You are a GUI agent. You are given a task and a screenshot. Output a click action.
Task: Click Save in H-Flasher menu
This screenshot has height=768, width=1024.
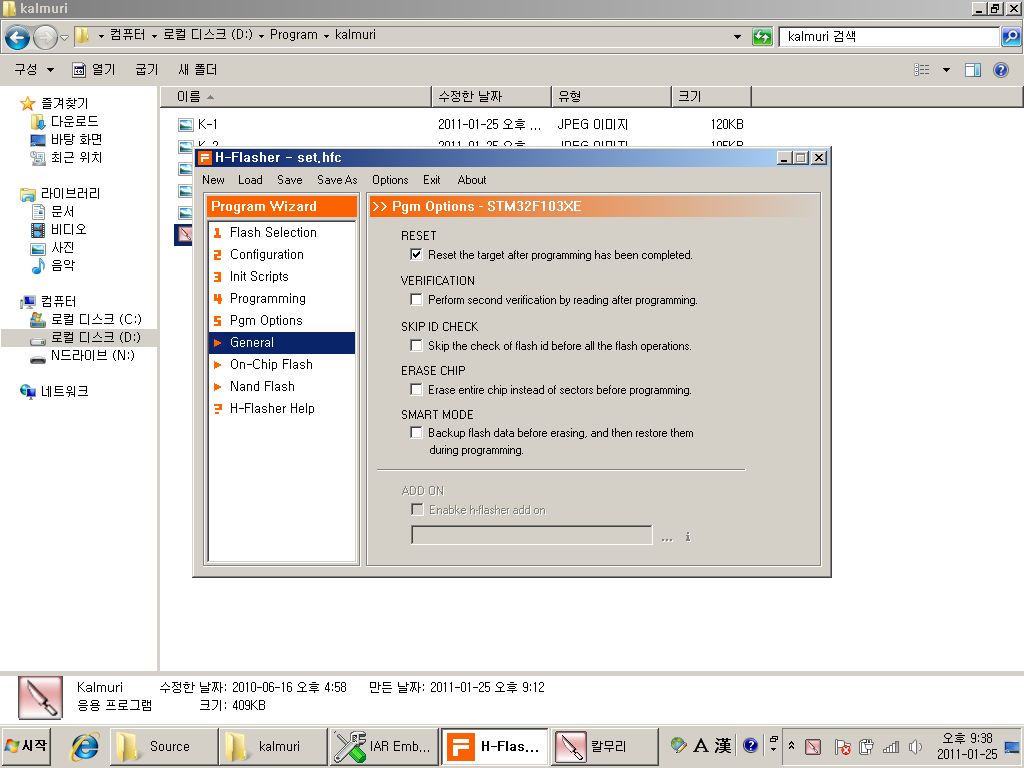(289, 180)
